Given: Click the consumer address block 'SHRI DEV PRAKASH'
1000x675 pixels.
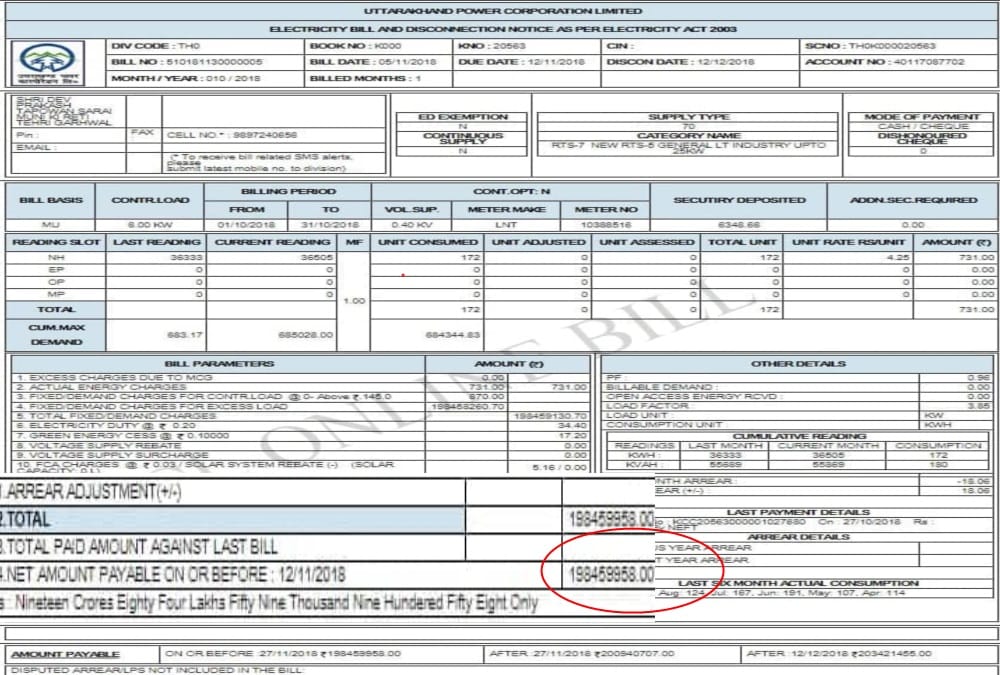Looking at the screenshot, I should tap(64, 112).
